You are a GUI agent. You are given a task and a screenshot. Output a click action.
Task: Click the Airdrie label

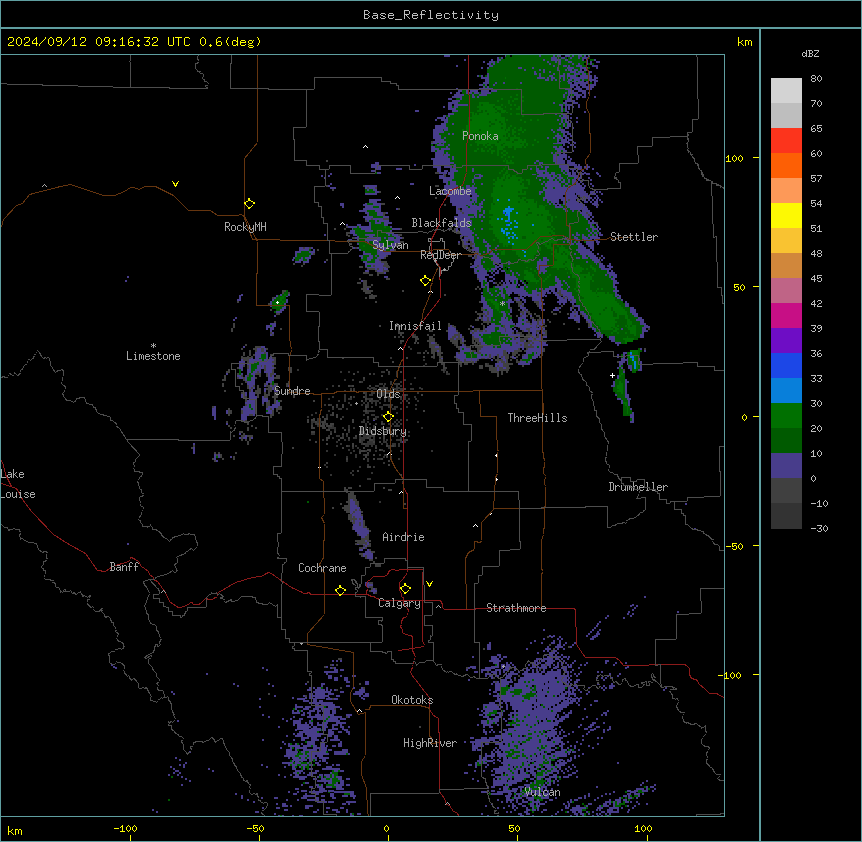tap(404, 537)
